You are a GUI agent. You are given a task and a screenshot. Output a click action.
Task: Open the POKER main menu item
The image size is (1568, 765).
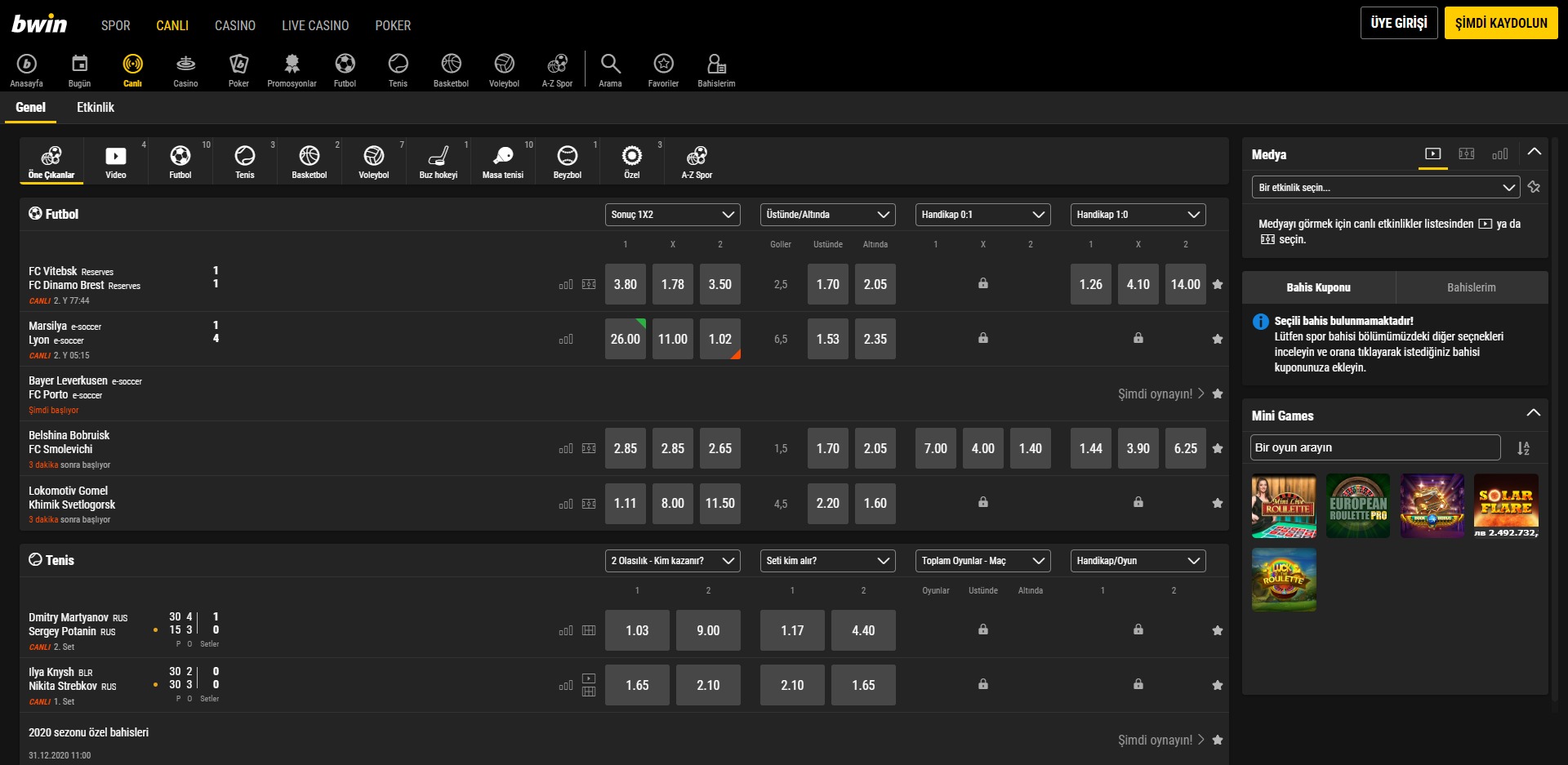pyautogui.click(x=393, y=25)
